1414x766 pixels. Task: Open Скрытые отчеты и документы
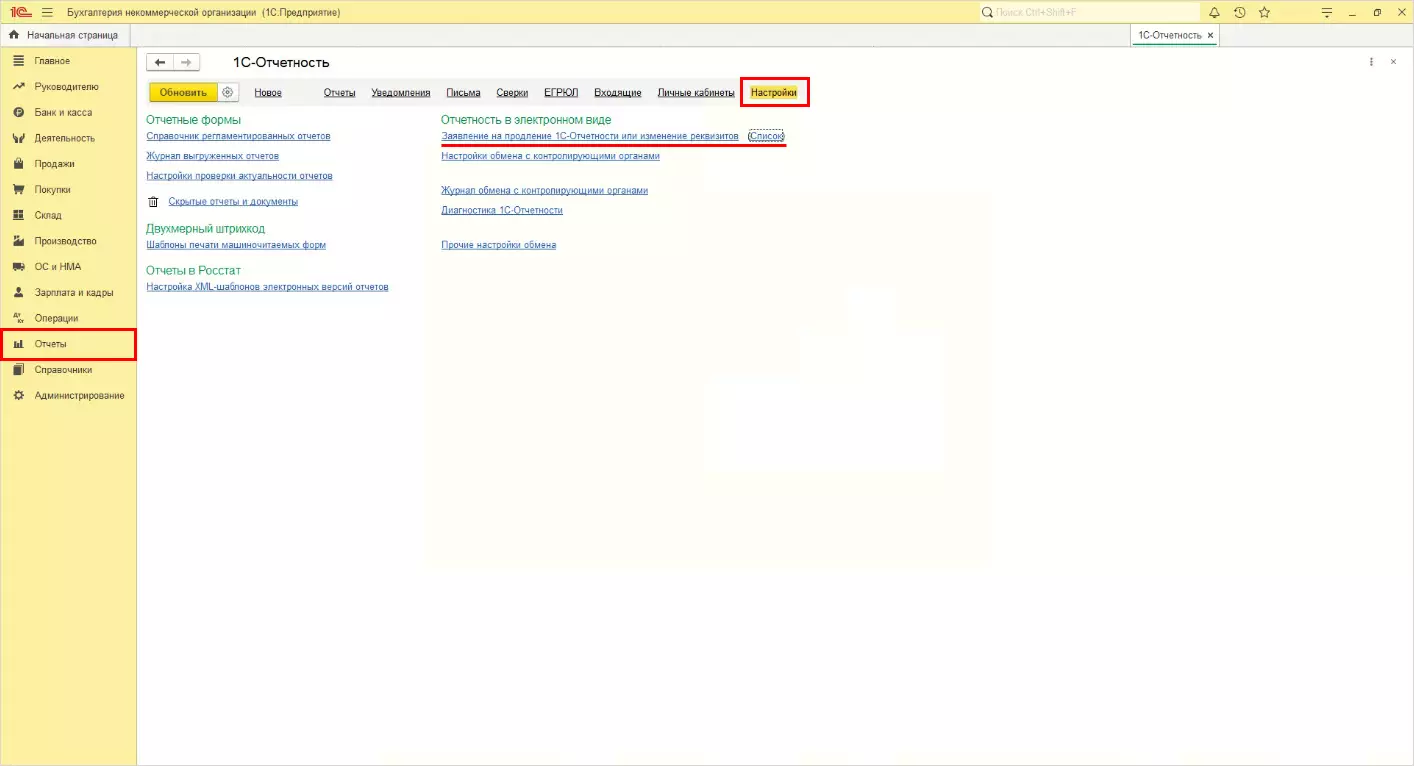(x=233, y=202)
